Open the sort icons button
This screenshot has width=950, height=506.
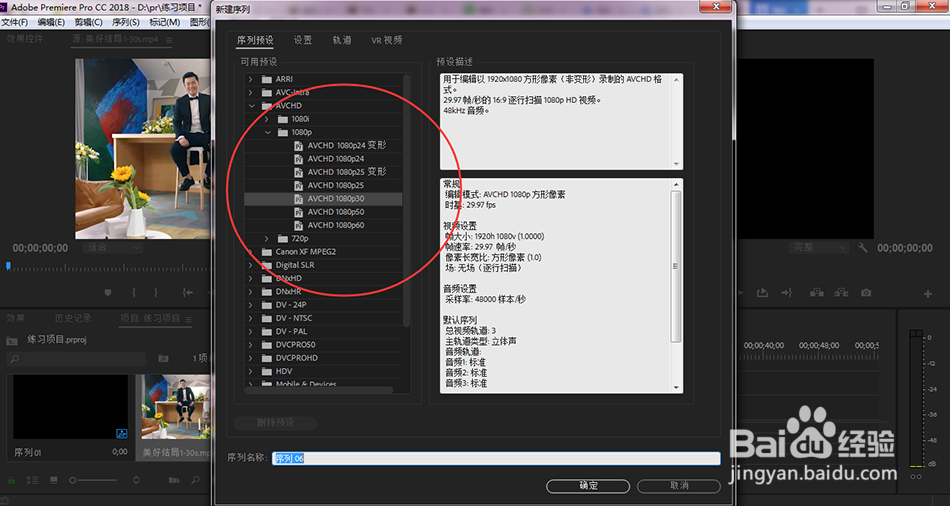136,480
